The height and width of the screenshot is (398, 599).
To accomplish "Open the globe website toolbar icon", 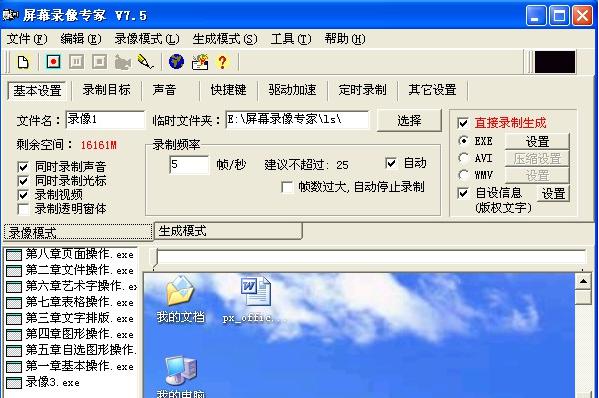I will coord(176,61).
